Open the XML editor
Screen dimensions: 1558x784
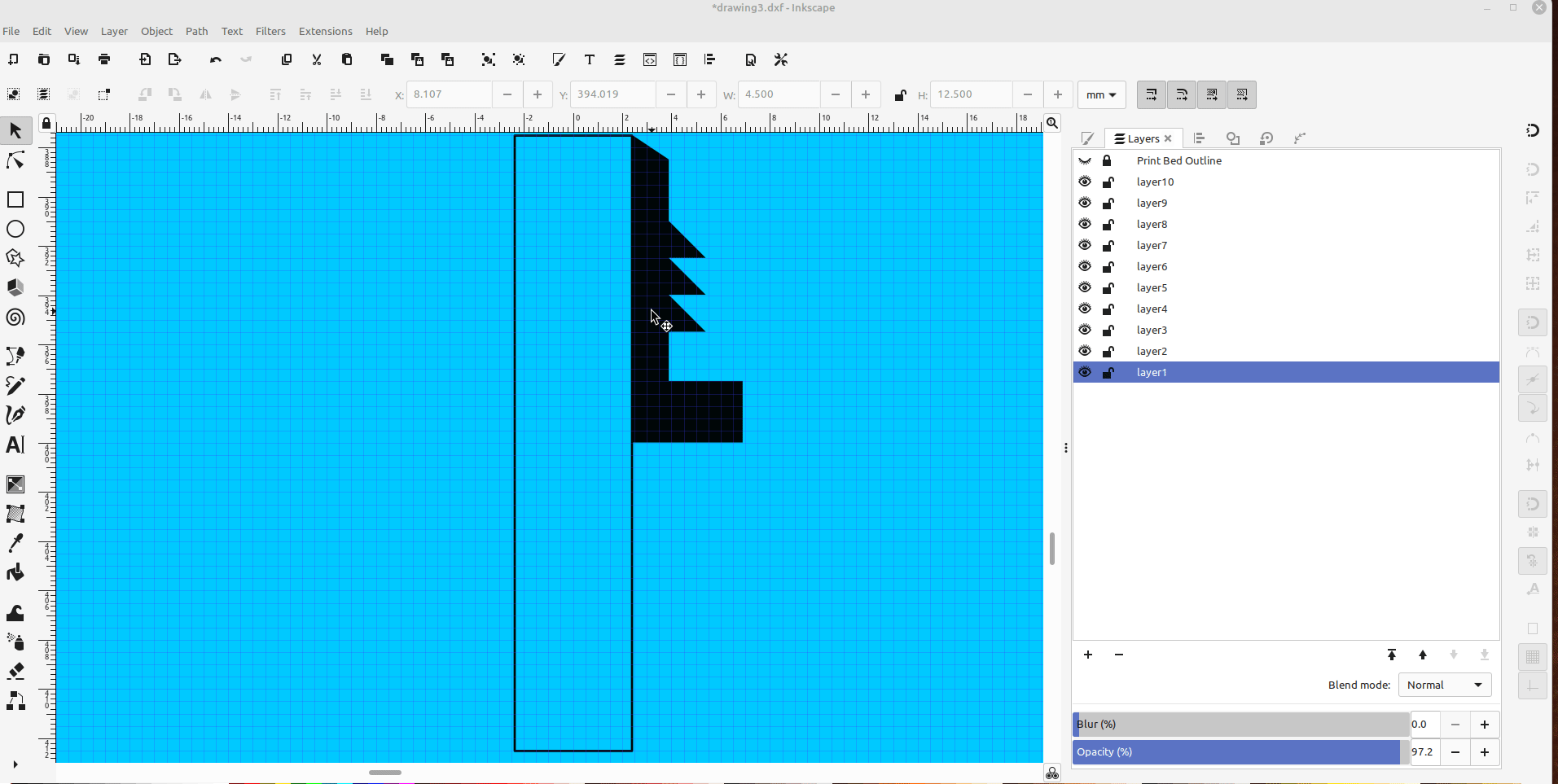[650, 59]
